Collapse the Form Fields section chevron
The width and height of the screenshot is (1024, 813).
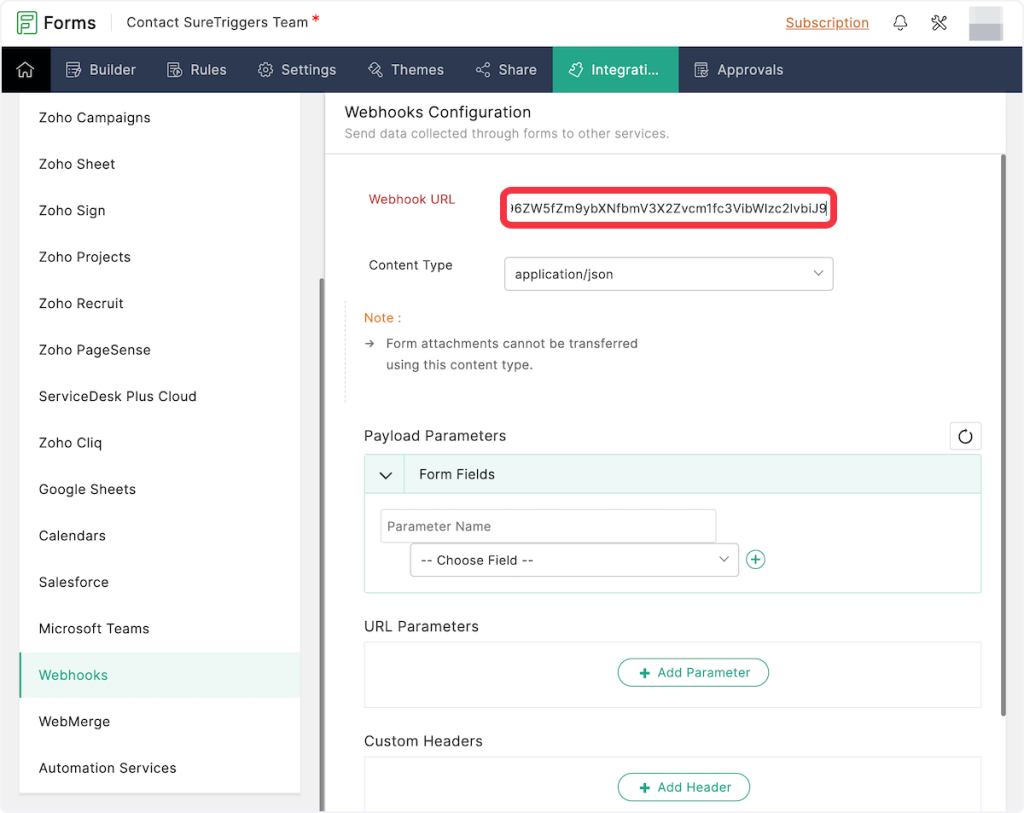tap(385, 475)
